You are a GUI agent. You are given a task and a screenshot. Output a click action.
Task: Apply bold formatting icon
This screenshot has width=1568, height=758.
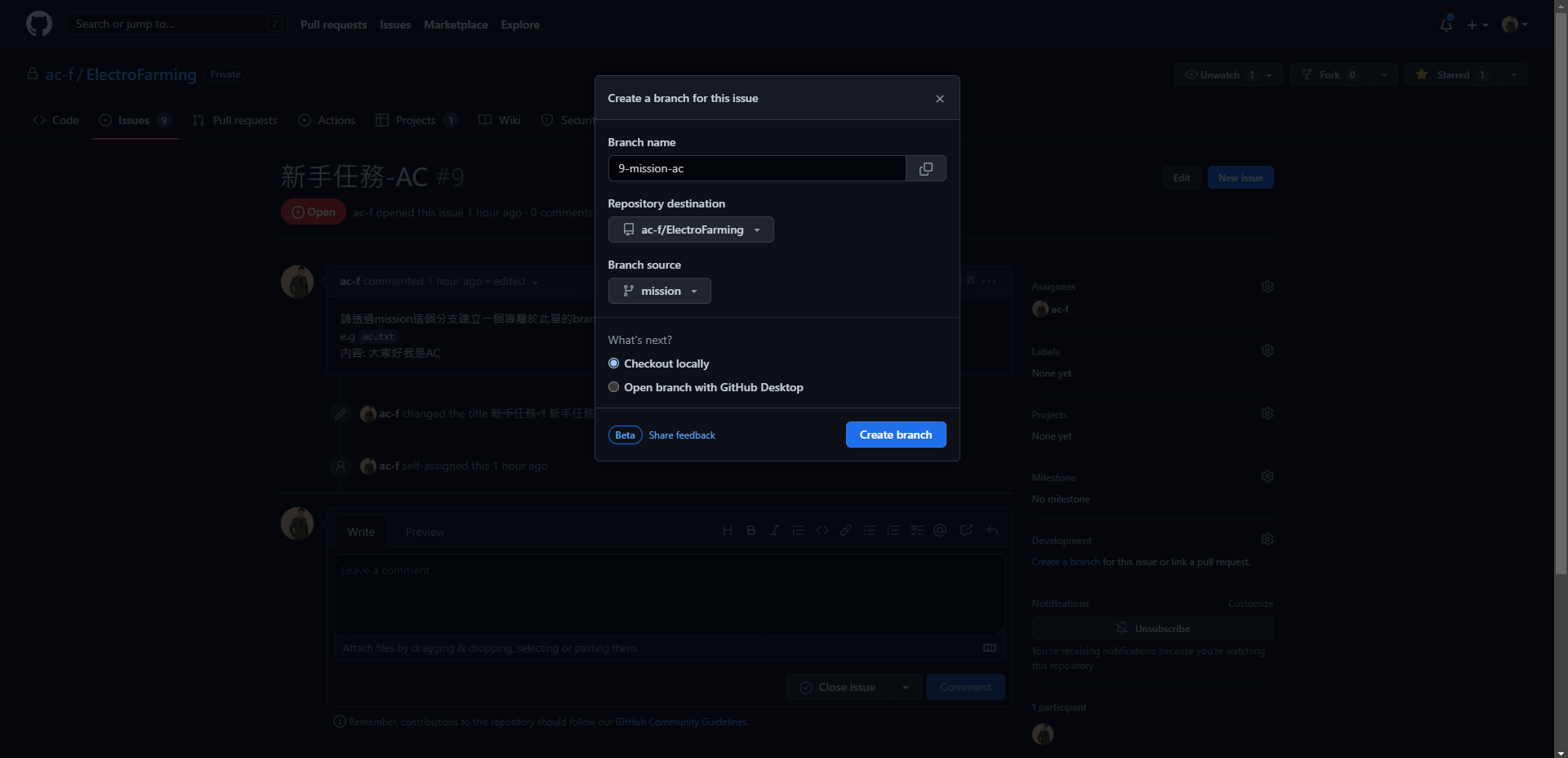[x=751, y=530]
